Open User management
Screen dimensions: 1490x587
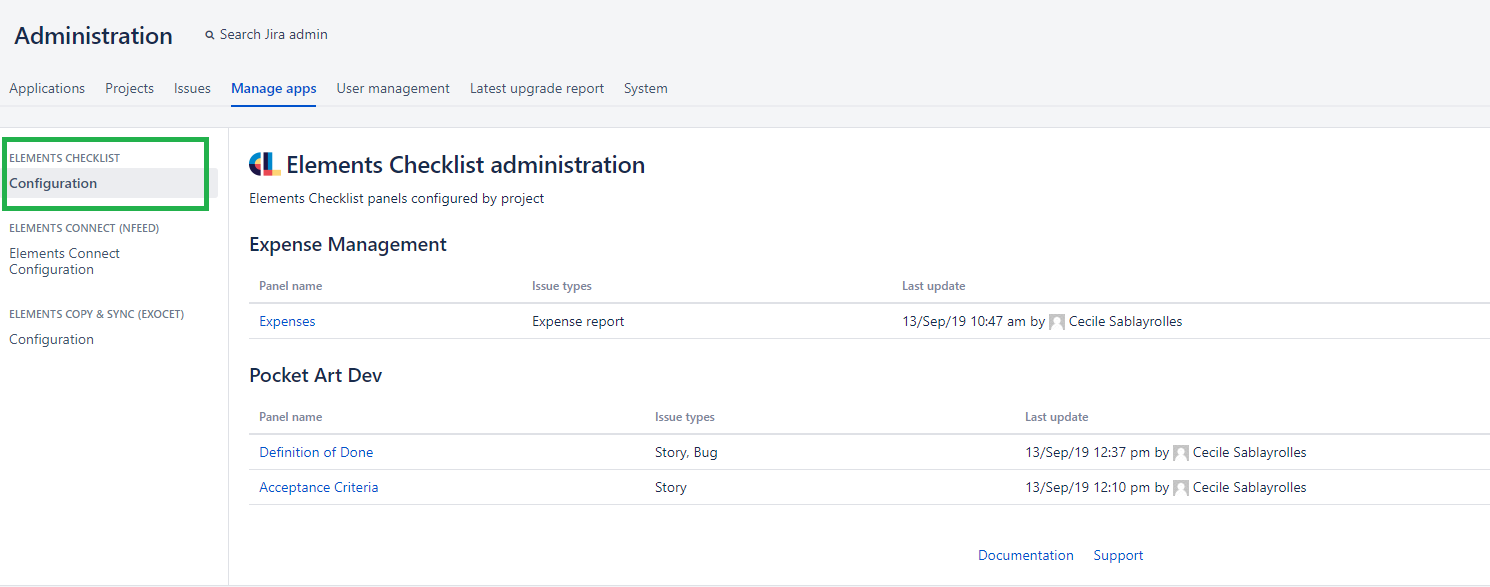pyautogui.click(x=393, y=88)
